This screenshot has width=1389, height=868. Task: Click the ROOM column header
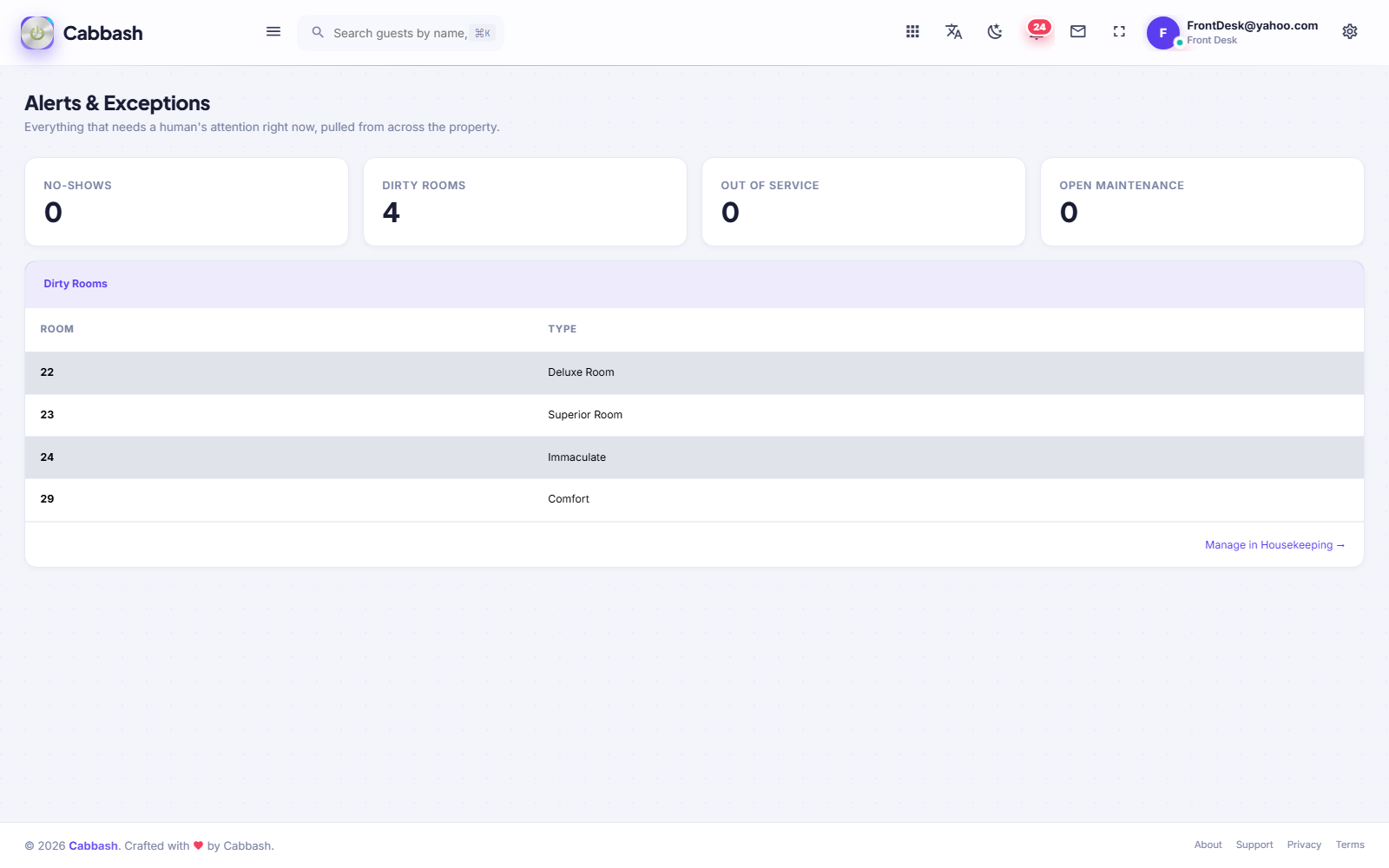[x=57, y=329]
